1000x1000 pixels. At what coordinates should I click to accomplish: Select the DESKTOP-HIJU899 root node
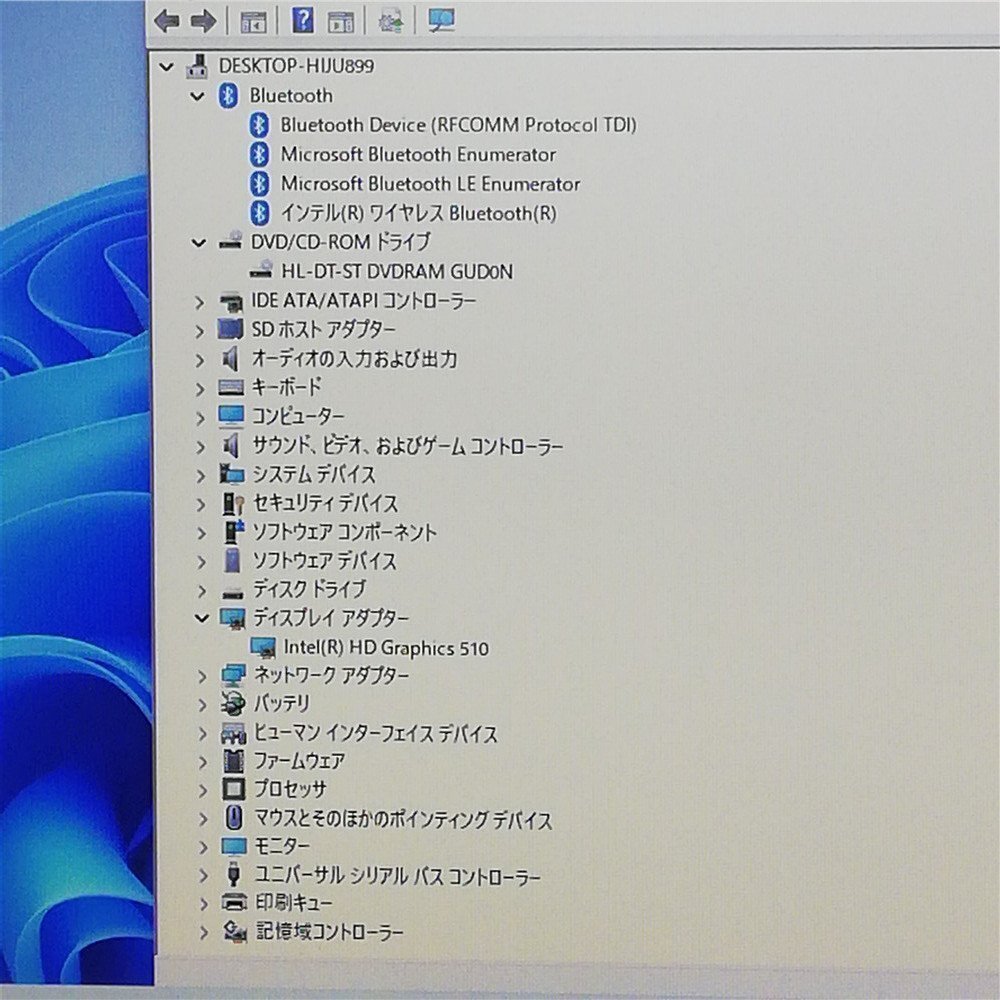click(296, 66)
